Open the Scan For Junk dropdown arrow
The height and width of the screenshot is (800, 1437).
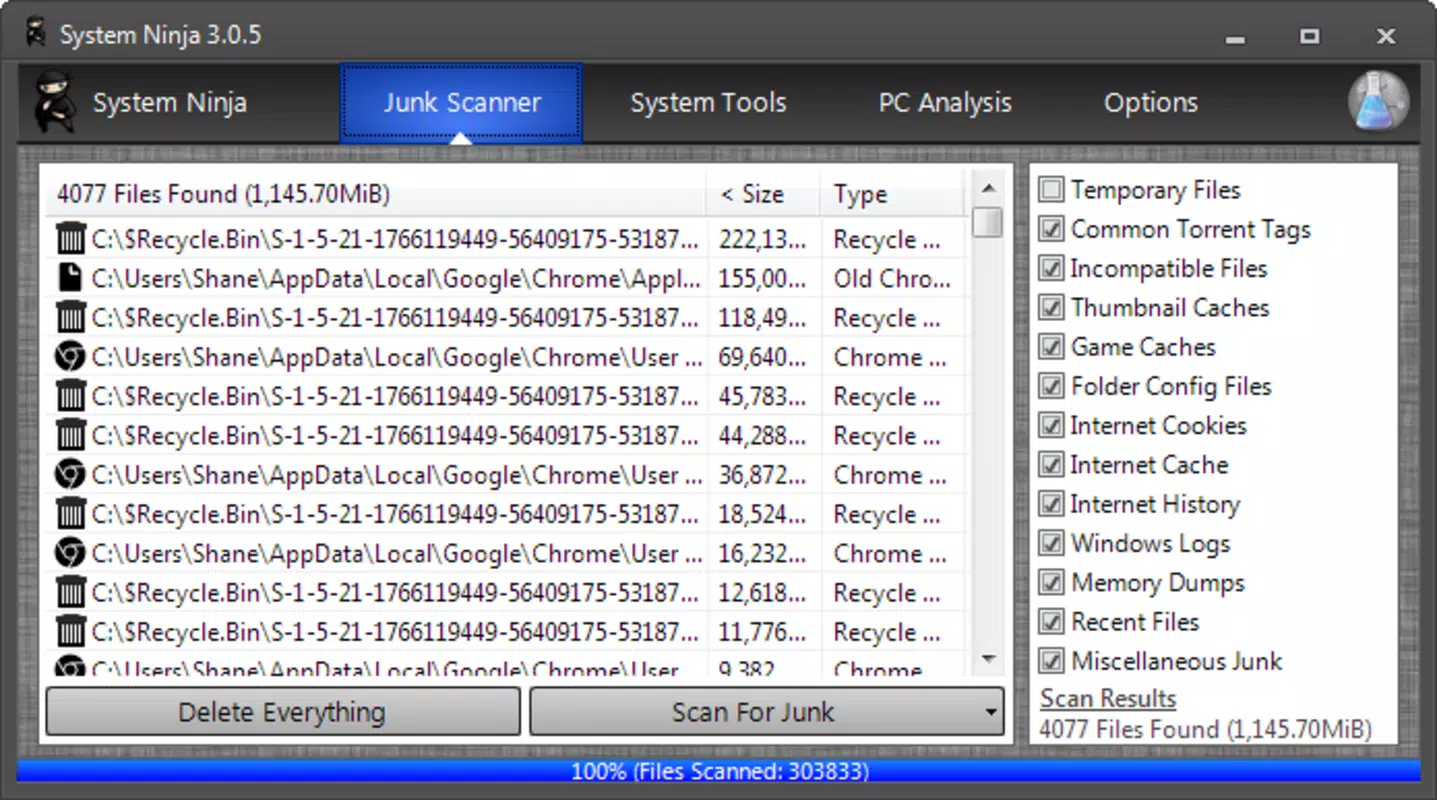pos(990,712)
